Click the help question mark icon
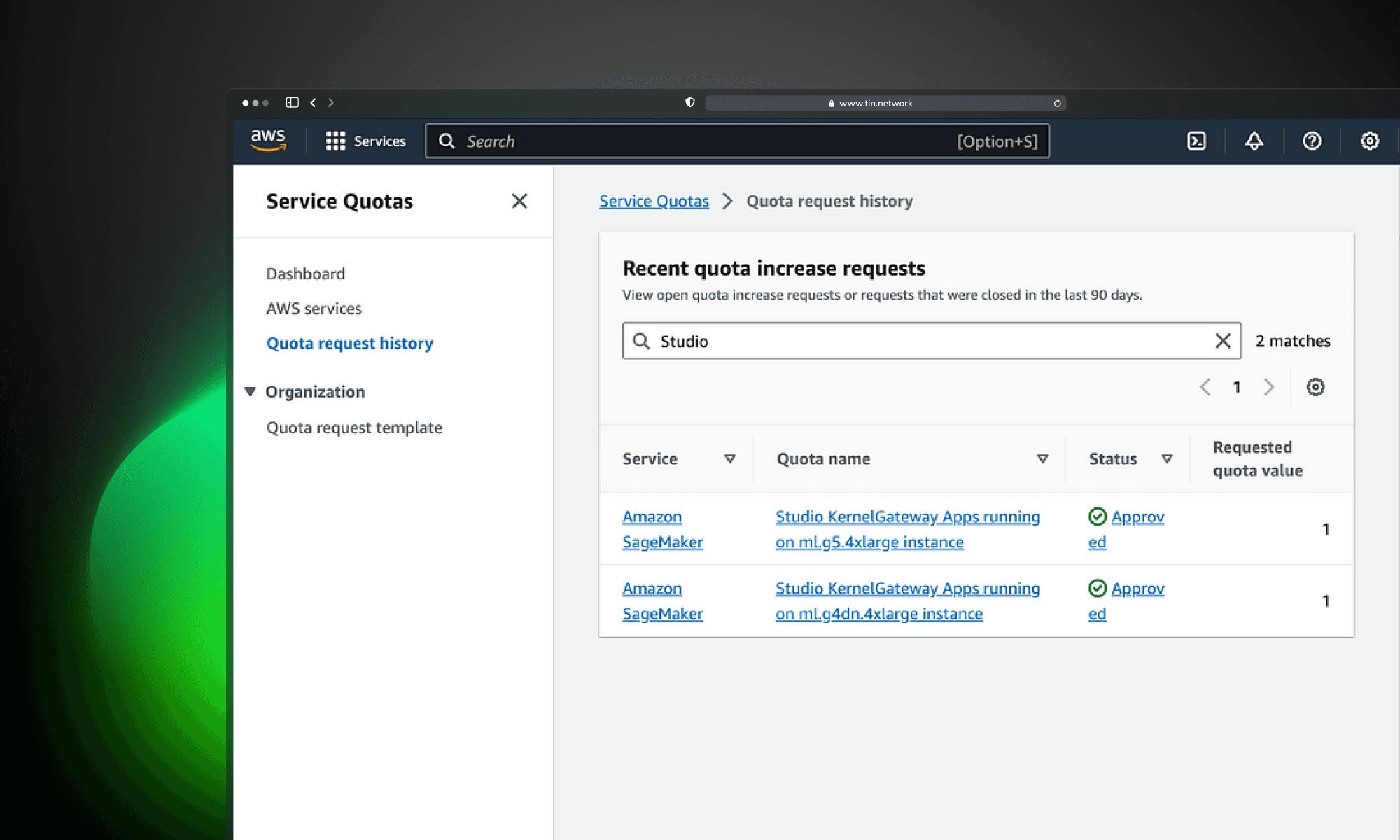This screenshot has width=1400, height=840. coord(1312,141)
